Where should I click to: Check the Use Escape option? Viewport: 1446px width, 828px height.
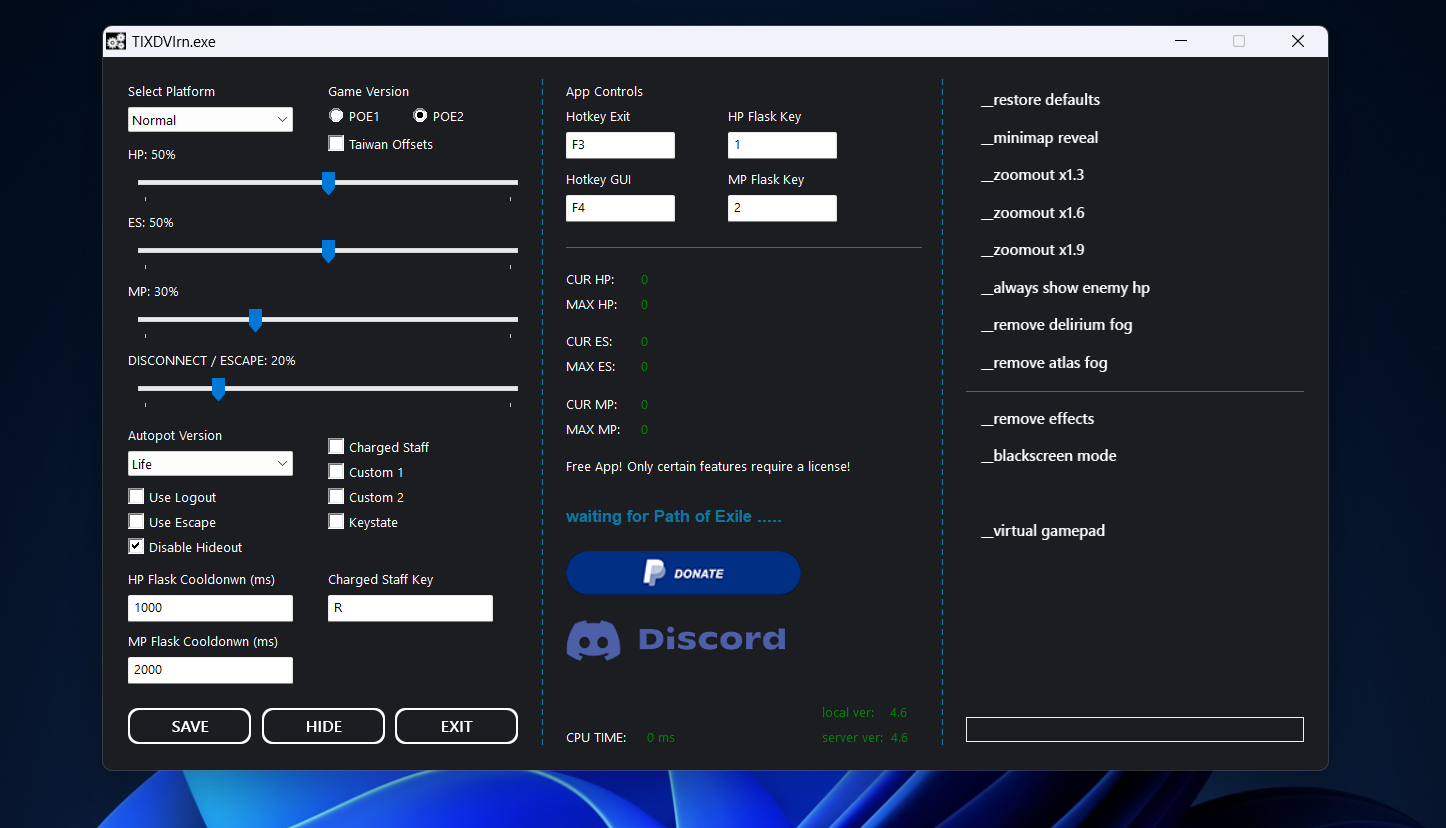[136, 522]
